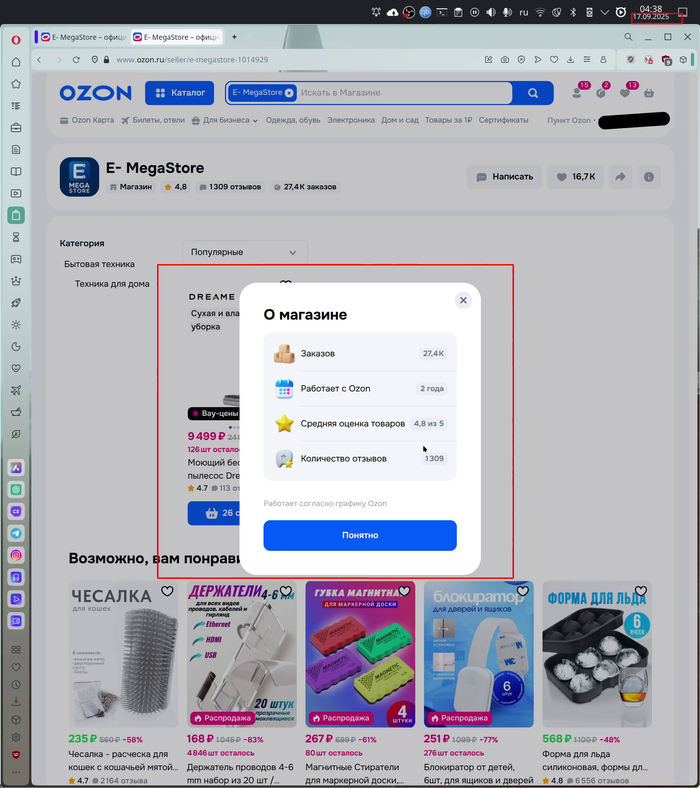The image size is (700, 788).
Task: Remove the E- MegaStore search filter chip
Action: (289, 93)
